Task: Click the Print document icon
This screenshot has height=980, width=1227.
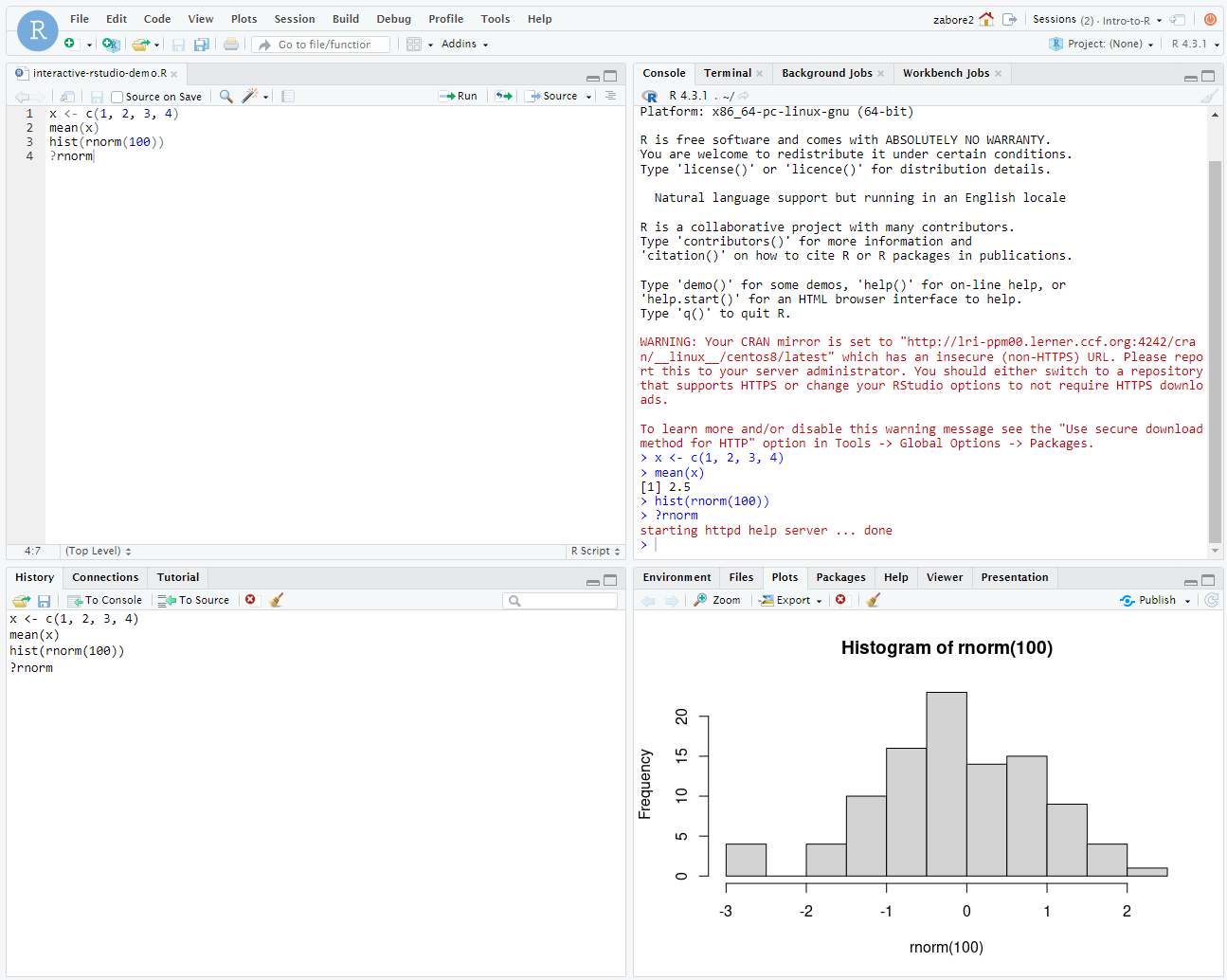Action: click(x=231, y=44)
